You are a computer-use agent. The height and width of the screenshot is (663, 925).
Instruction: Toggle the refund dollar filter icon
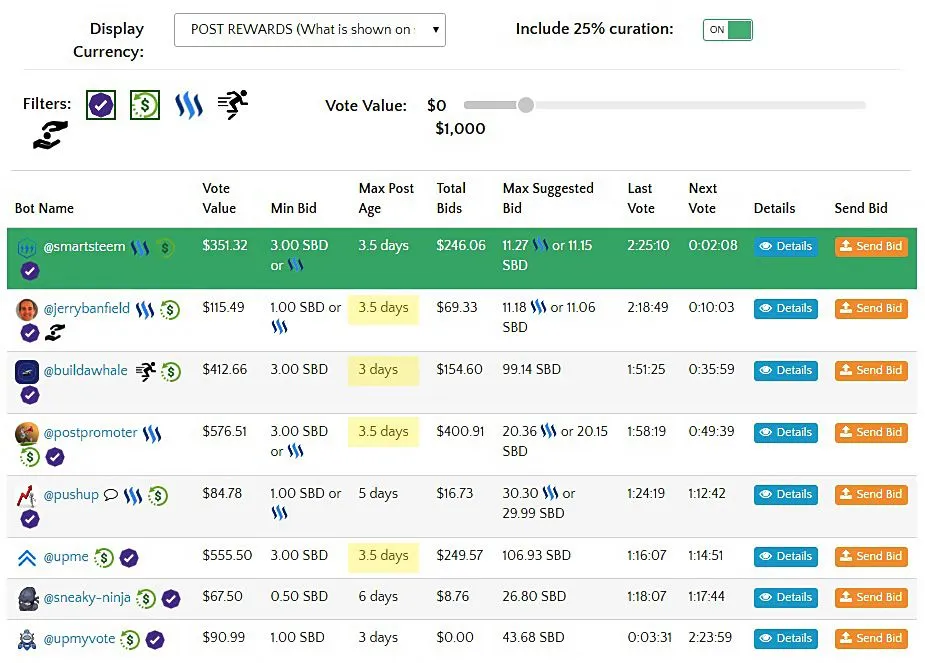pos(145,106)
